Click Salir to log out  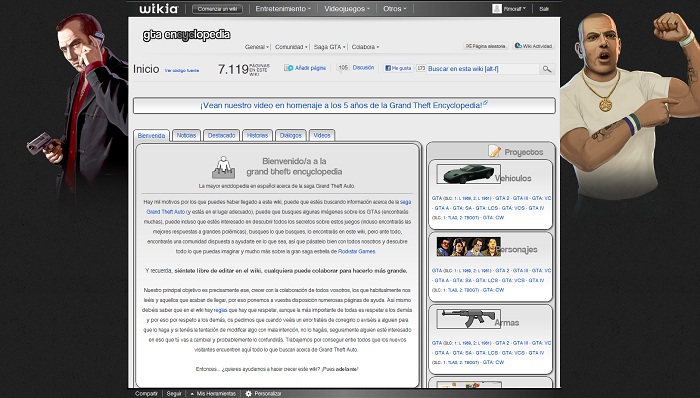[544, 9]
